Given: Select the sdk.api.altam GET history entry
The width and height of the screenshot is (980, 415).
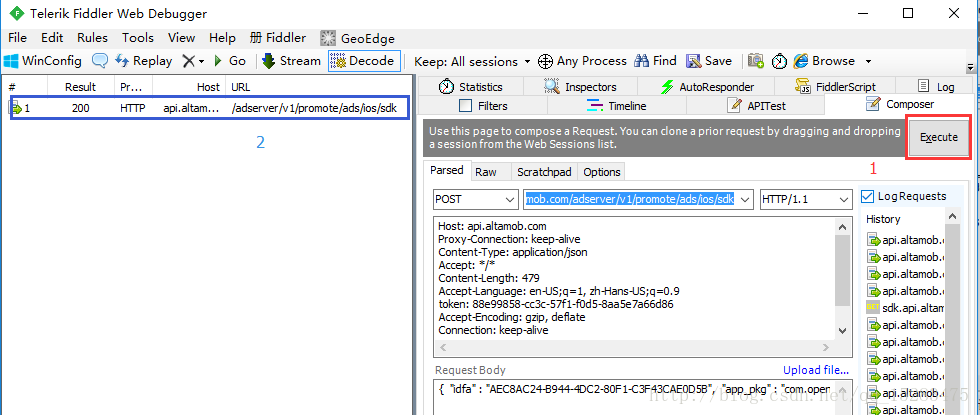Looking at the screenshot, I should point(905,308).
